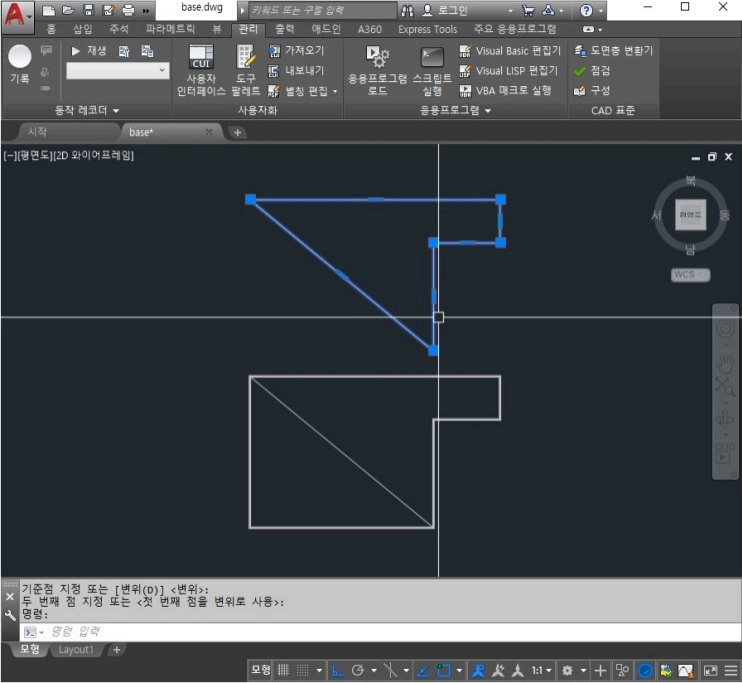Screen dimensions: 742x683
Task: Open the Visual LISP 편집기
Action: point(509,71)
